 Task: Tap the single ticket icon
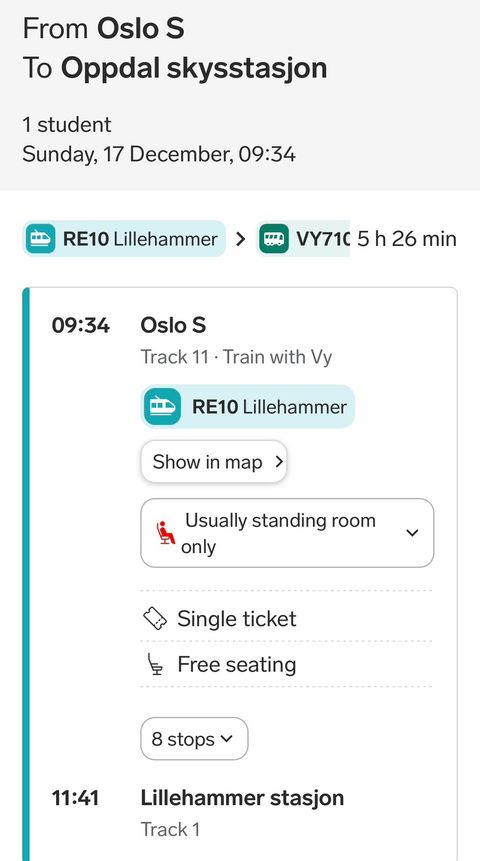[155, 619]
